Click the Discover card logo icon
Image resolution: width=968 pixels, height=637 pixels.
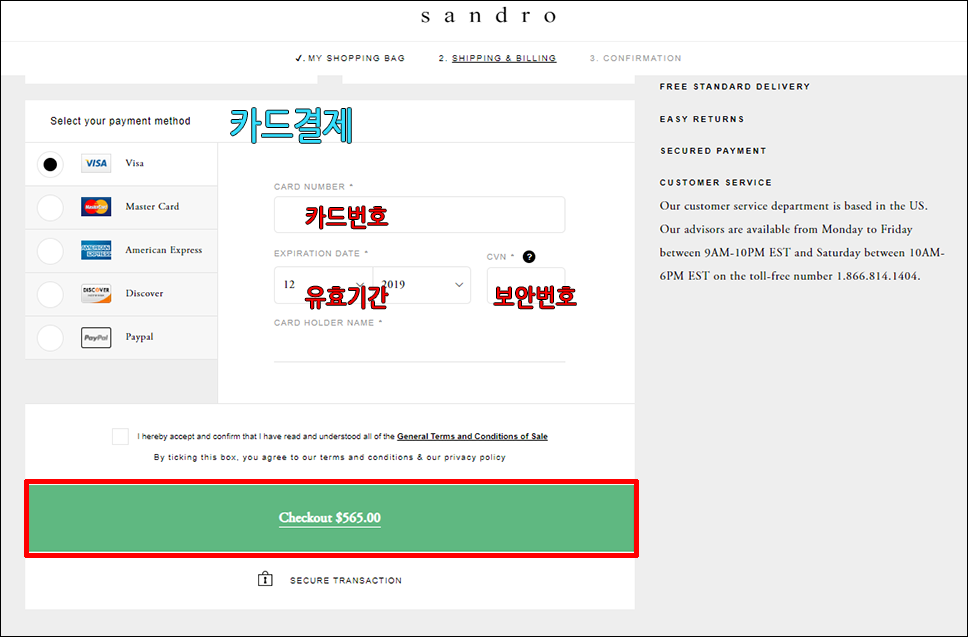96,293
